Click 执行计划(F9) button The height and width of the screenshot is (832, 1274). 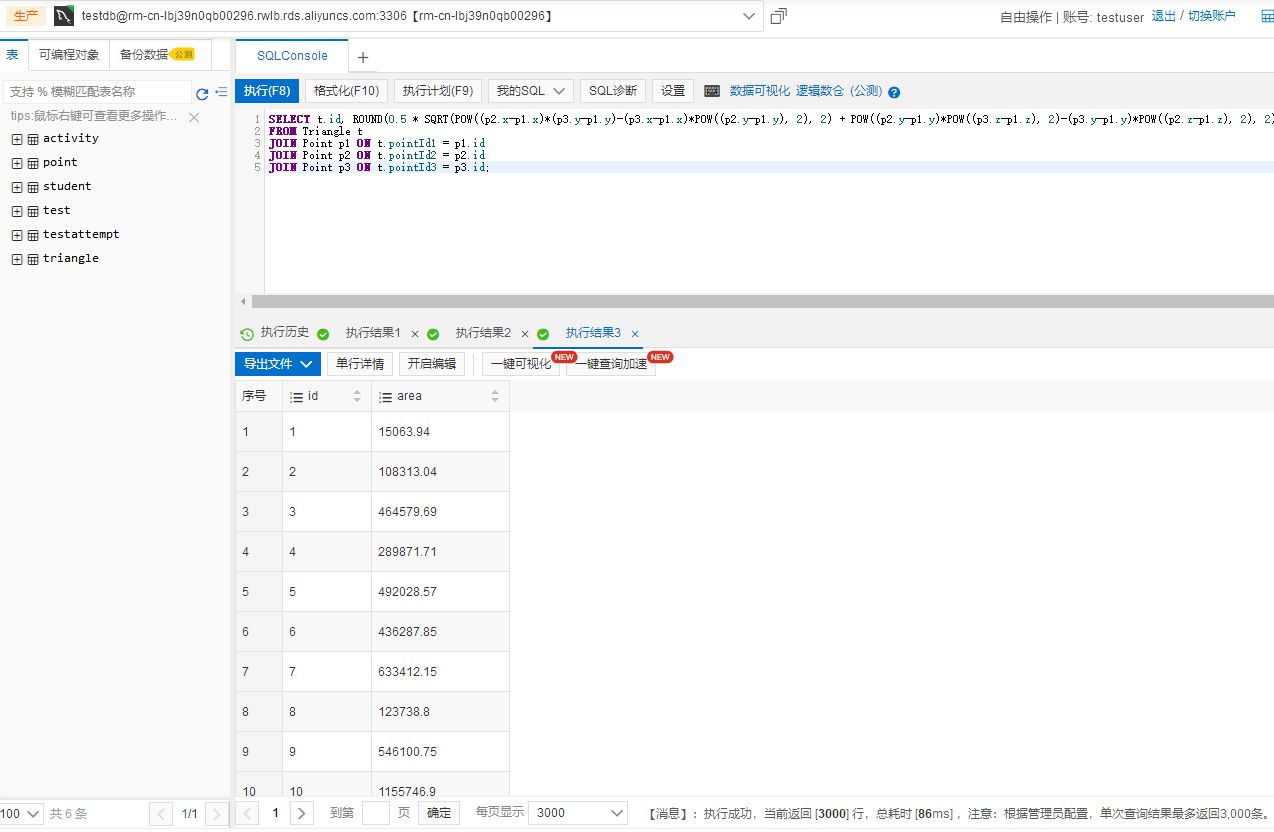coord(438,91)
